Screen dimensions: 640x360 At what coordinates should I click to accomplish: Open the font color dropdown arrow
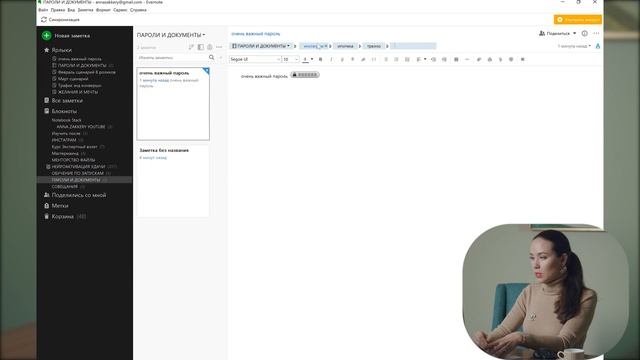click(x=312, y=59)
